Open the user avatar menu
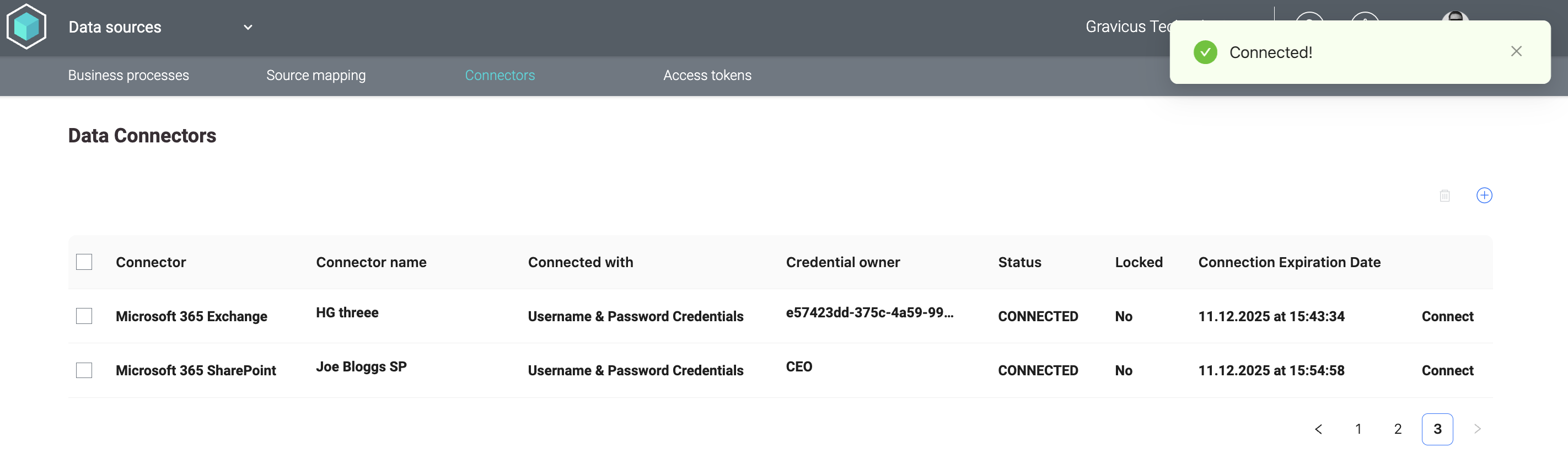 pyautogui.click(x=1455, y=17)
